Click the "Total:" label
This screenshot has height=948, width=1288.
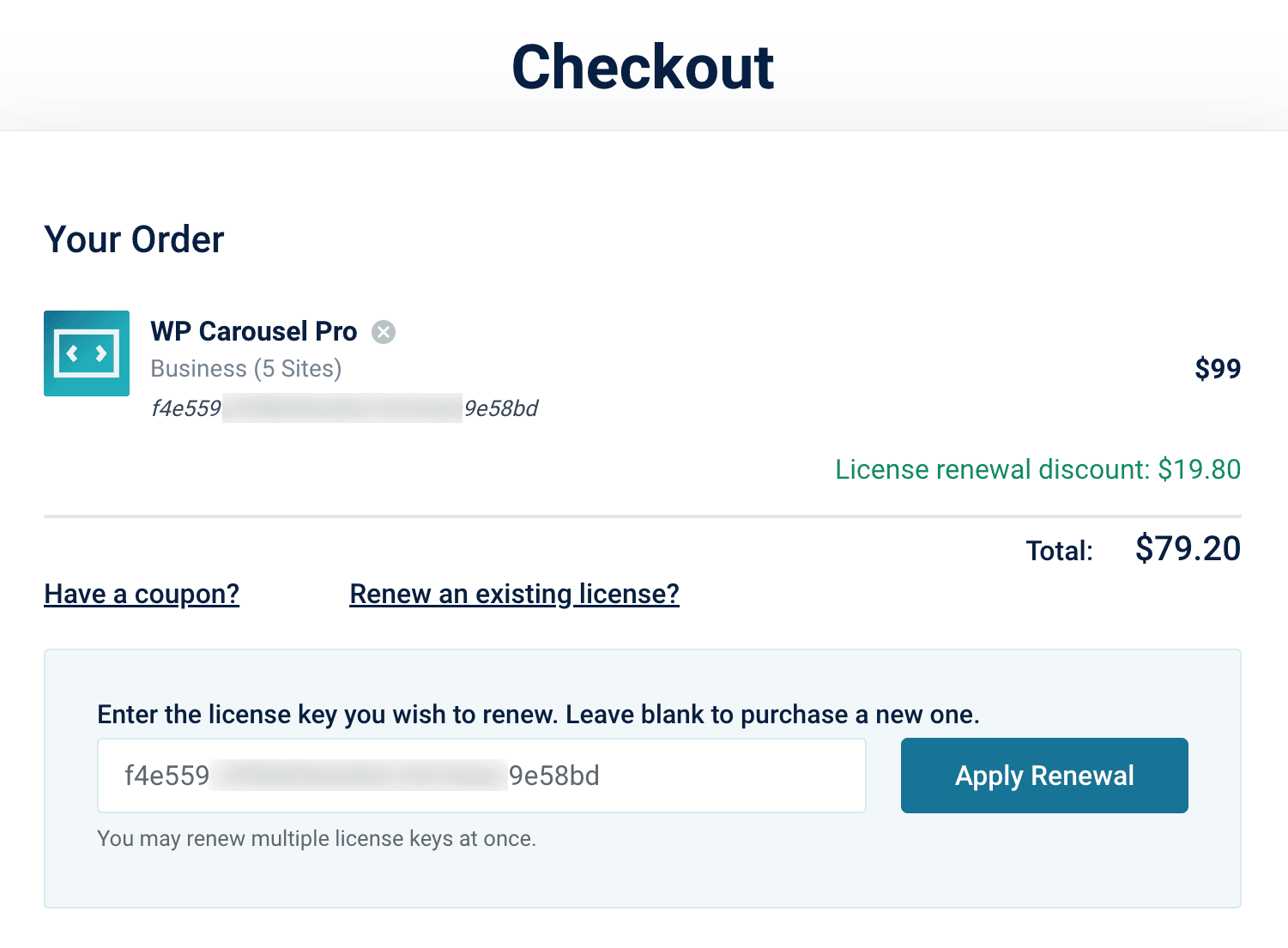click(1059, 551)
